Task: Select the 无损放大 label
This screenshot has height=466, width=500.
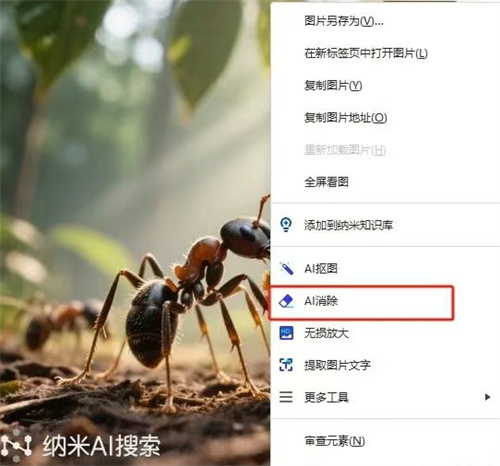Action: click(326, 333)
